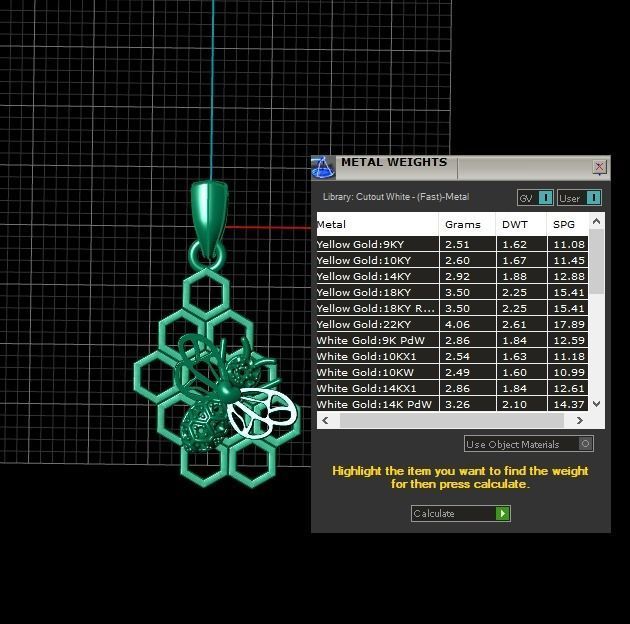Select the White Gold:10KW row
This screenshot has height=624, width=630.
452,372
